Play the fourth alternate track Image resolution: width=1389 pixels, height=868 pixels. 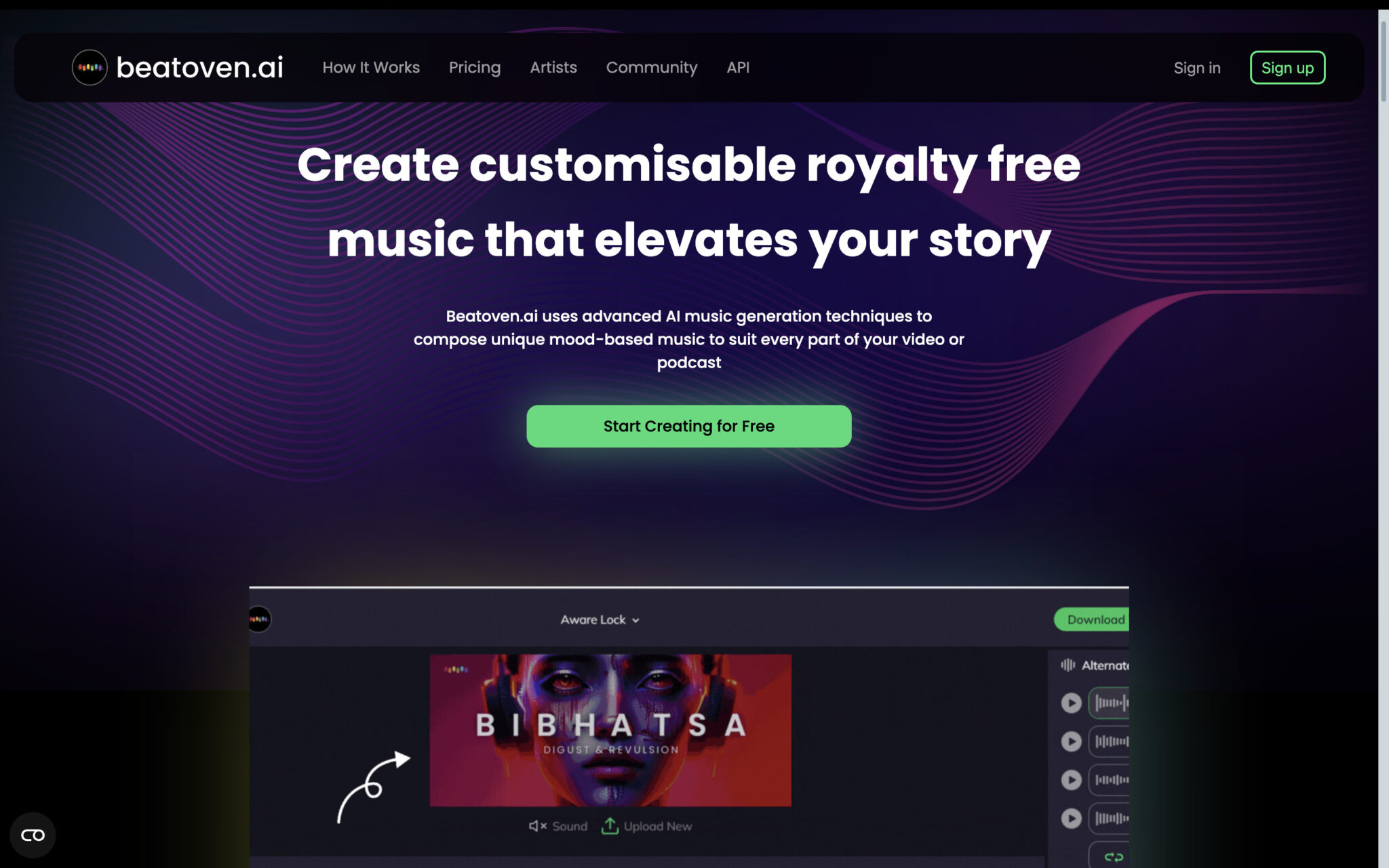(1071, 818)
